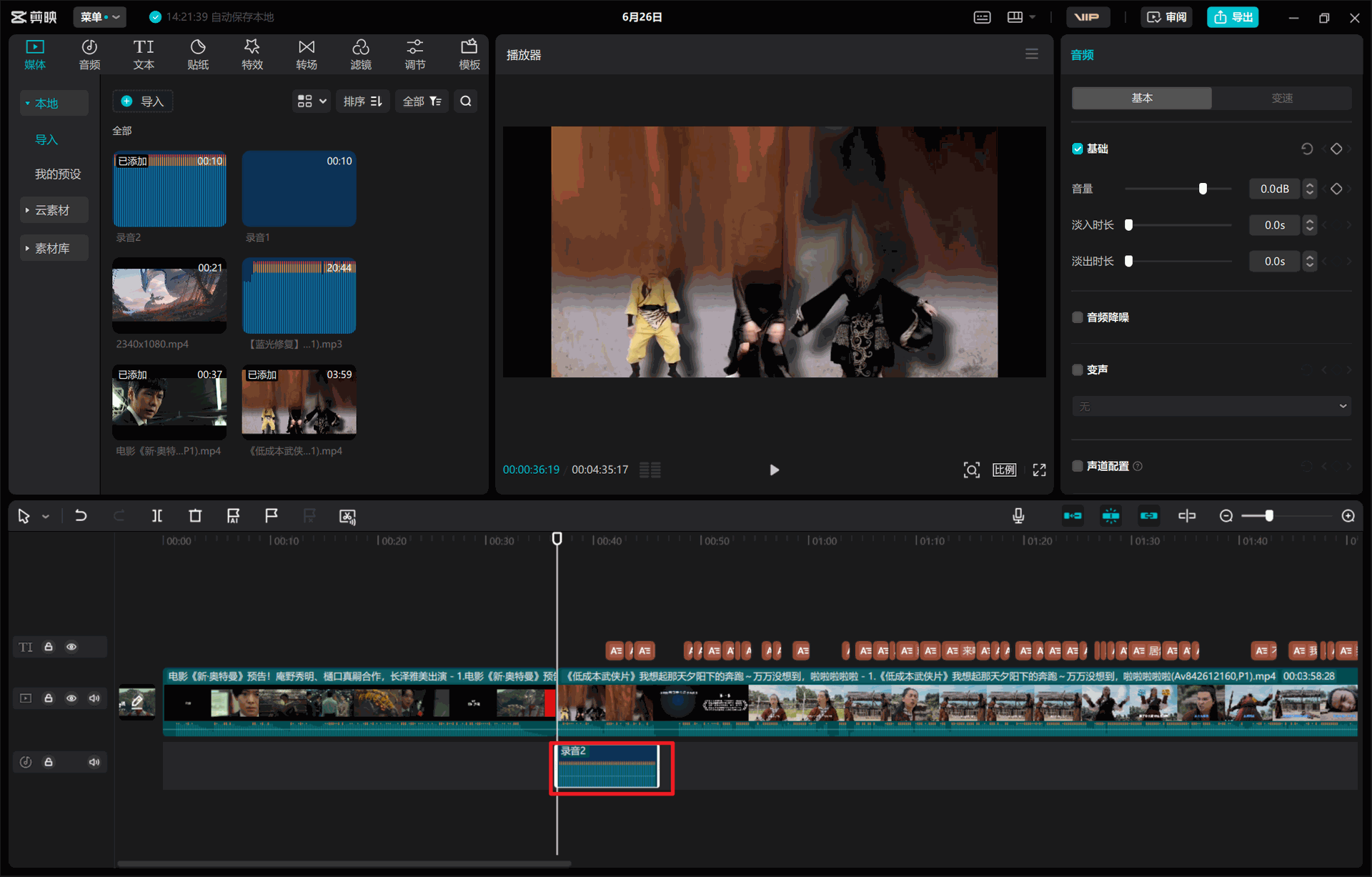This screenshot has width=1372, height=877.
Task: Toggle clip linkage icon in timeline toolbar
Action: [x=1148, y=516]
